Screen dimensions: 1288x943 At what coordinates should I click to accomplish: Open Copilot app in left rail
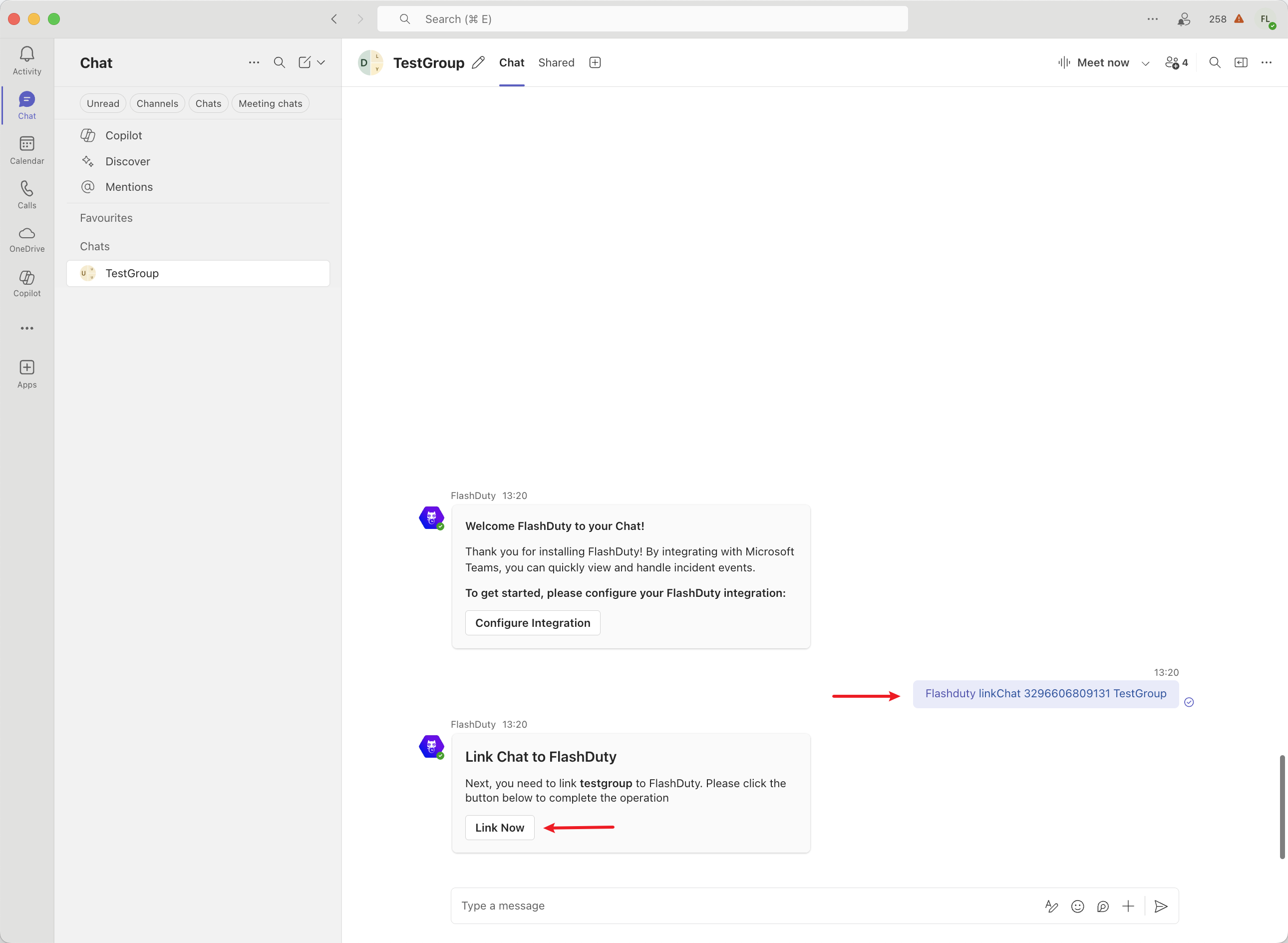pos(27,284)
